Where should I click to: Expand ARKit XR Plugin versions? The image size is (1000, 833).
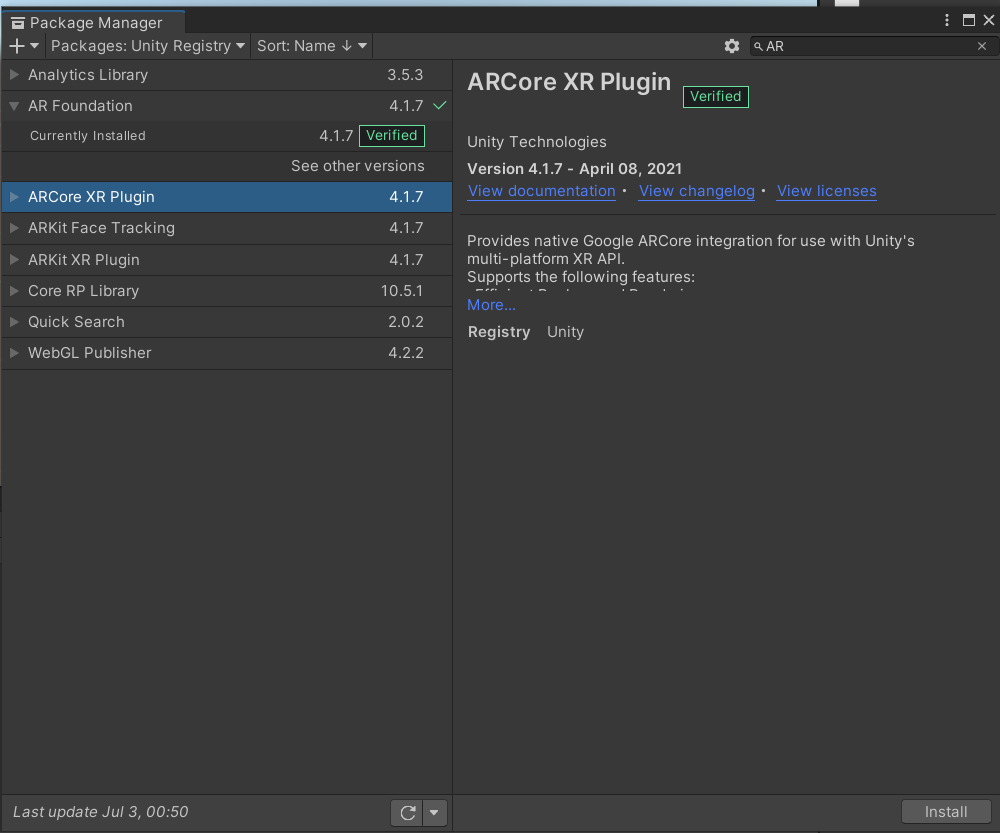14,260
